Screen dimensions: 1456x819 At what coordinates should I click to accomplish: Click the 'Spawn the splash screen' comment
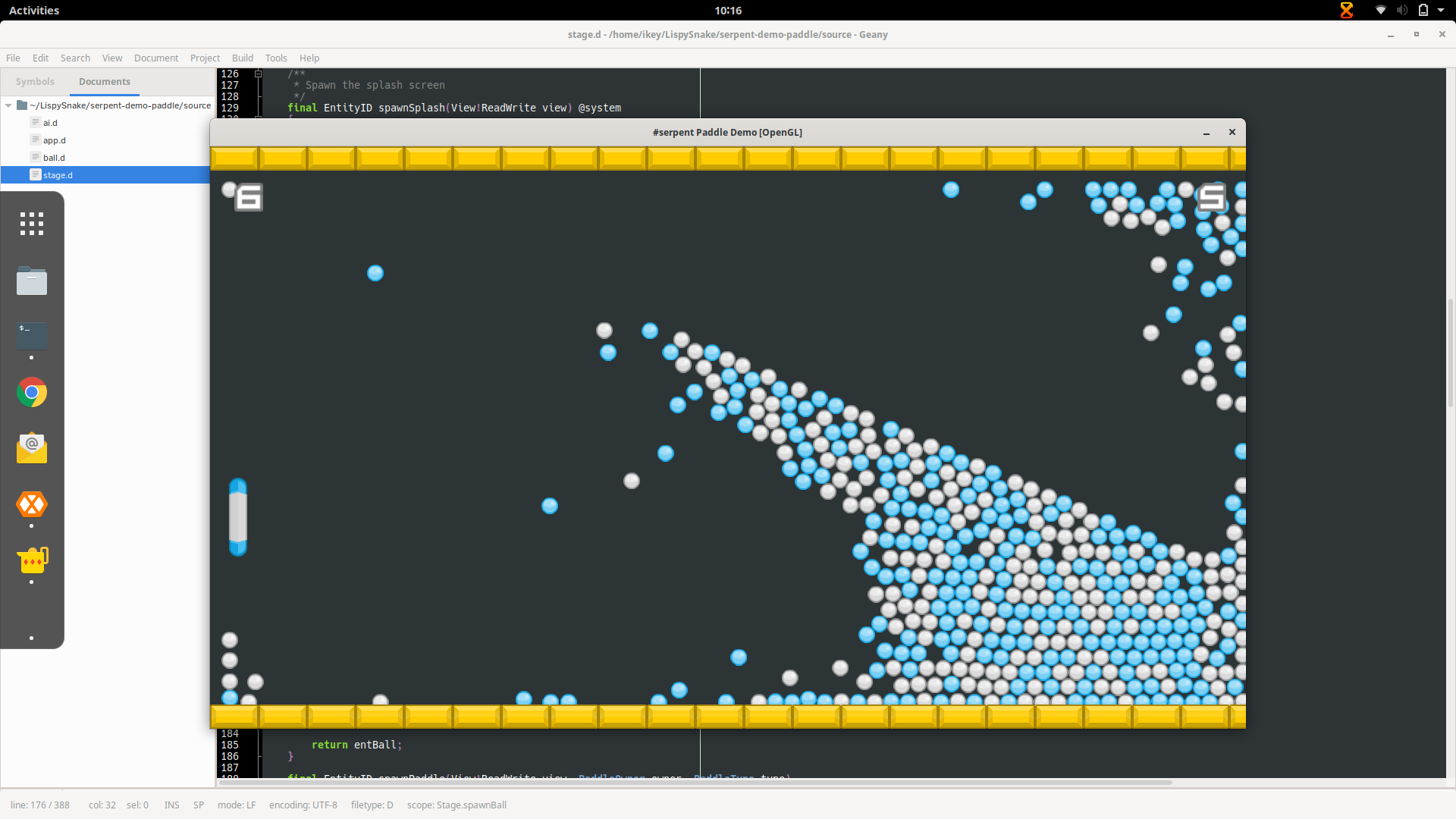375,85
